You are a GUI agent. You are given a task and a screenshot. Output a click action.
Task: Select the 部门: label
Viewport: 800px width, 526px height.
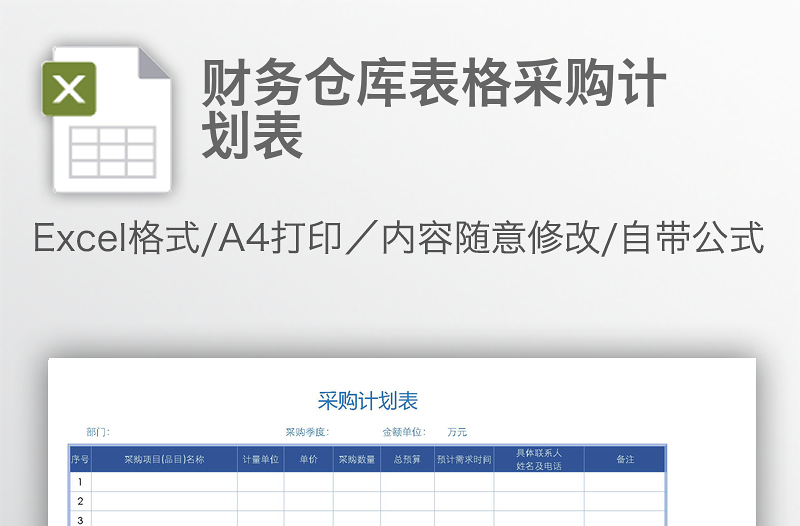coord(98,432)
